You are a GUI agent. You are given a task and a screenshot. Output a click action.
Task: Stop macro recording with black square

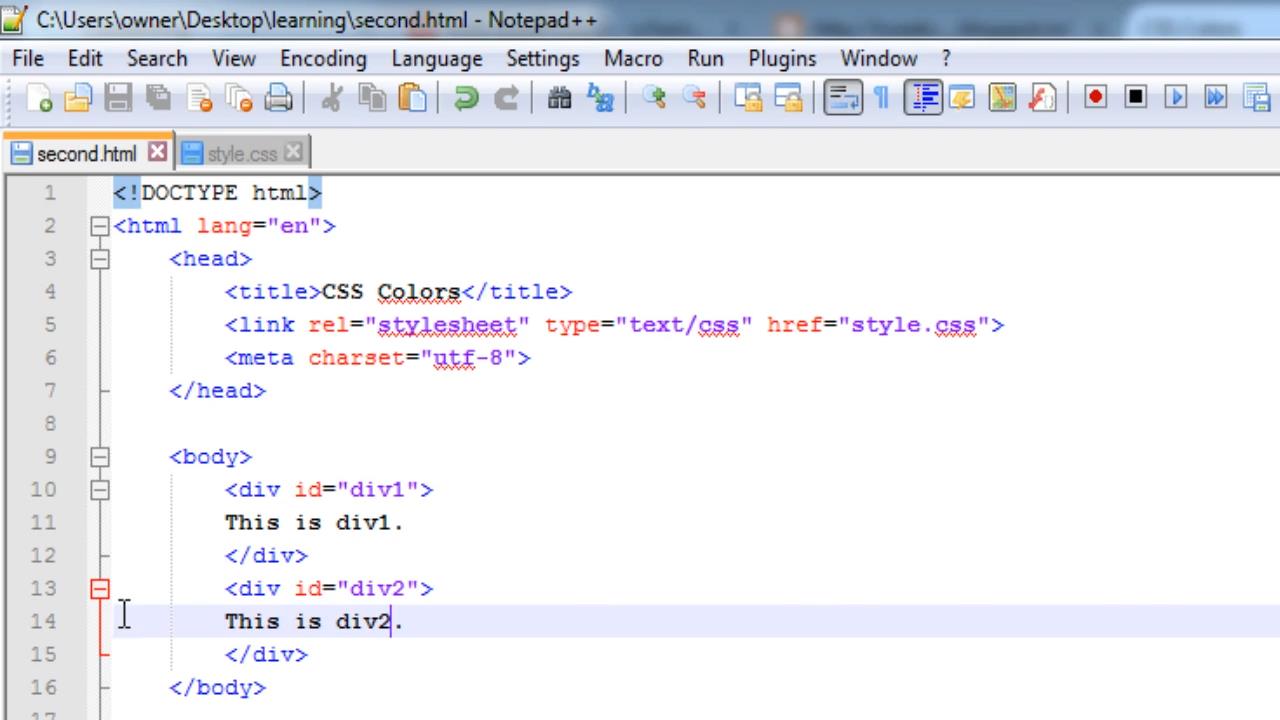click(1136, 97)
